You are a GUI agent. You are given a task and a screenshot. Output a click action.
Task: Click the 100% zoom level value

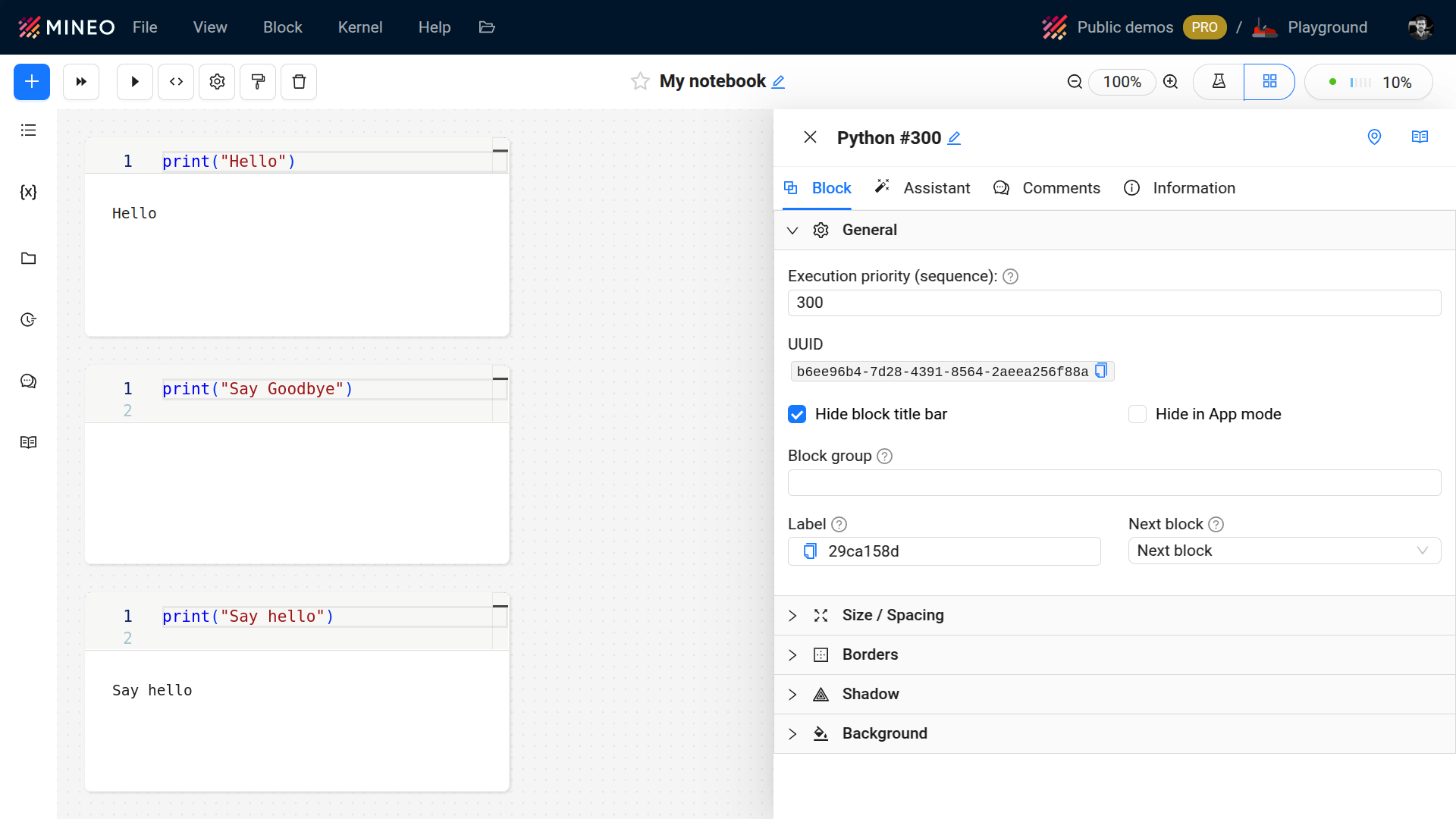click(1122, 82)
